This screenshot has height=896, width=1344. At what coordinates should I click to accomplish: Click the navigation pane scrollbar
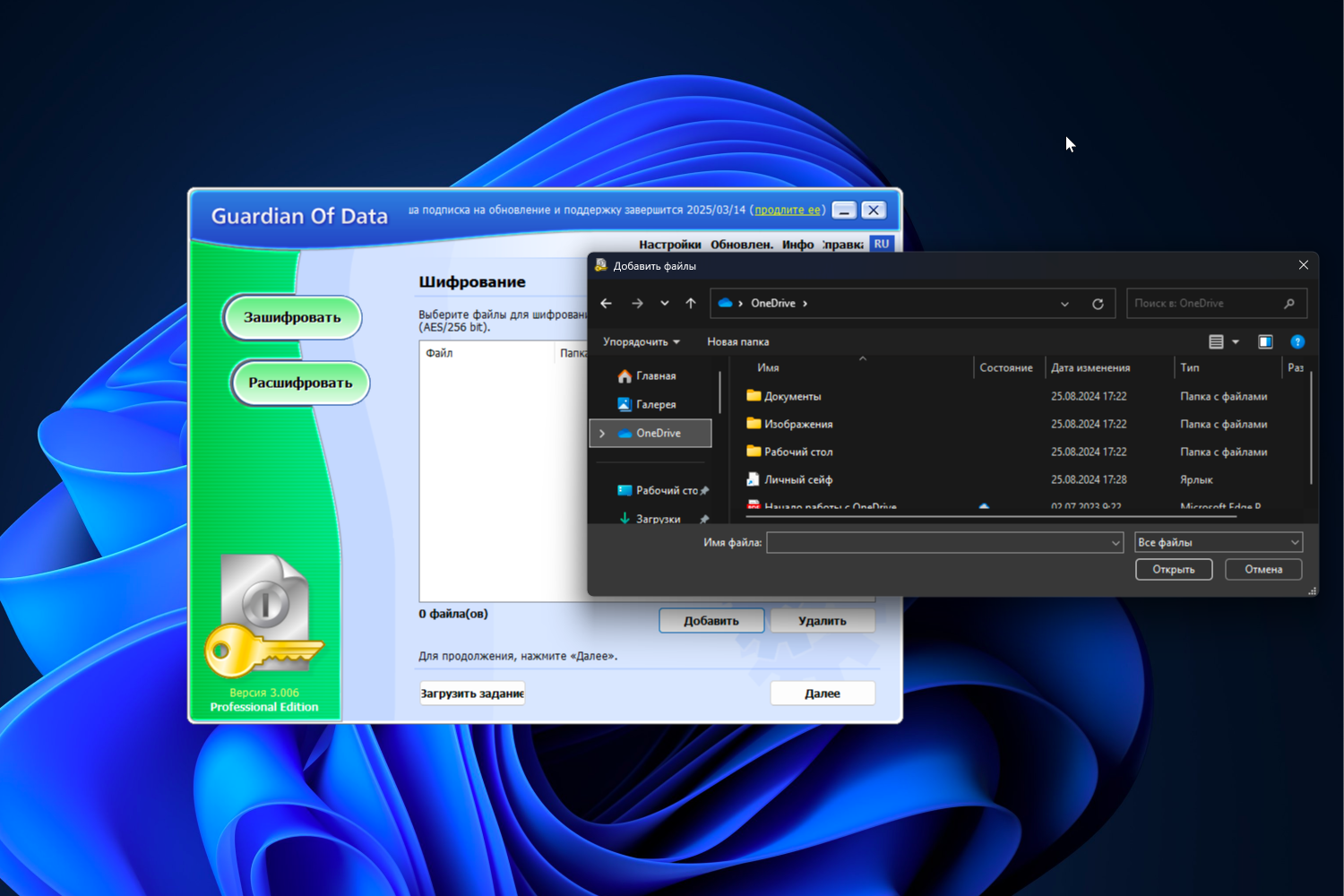tap(719, 392)
